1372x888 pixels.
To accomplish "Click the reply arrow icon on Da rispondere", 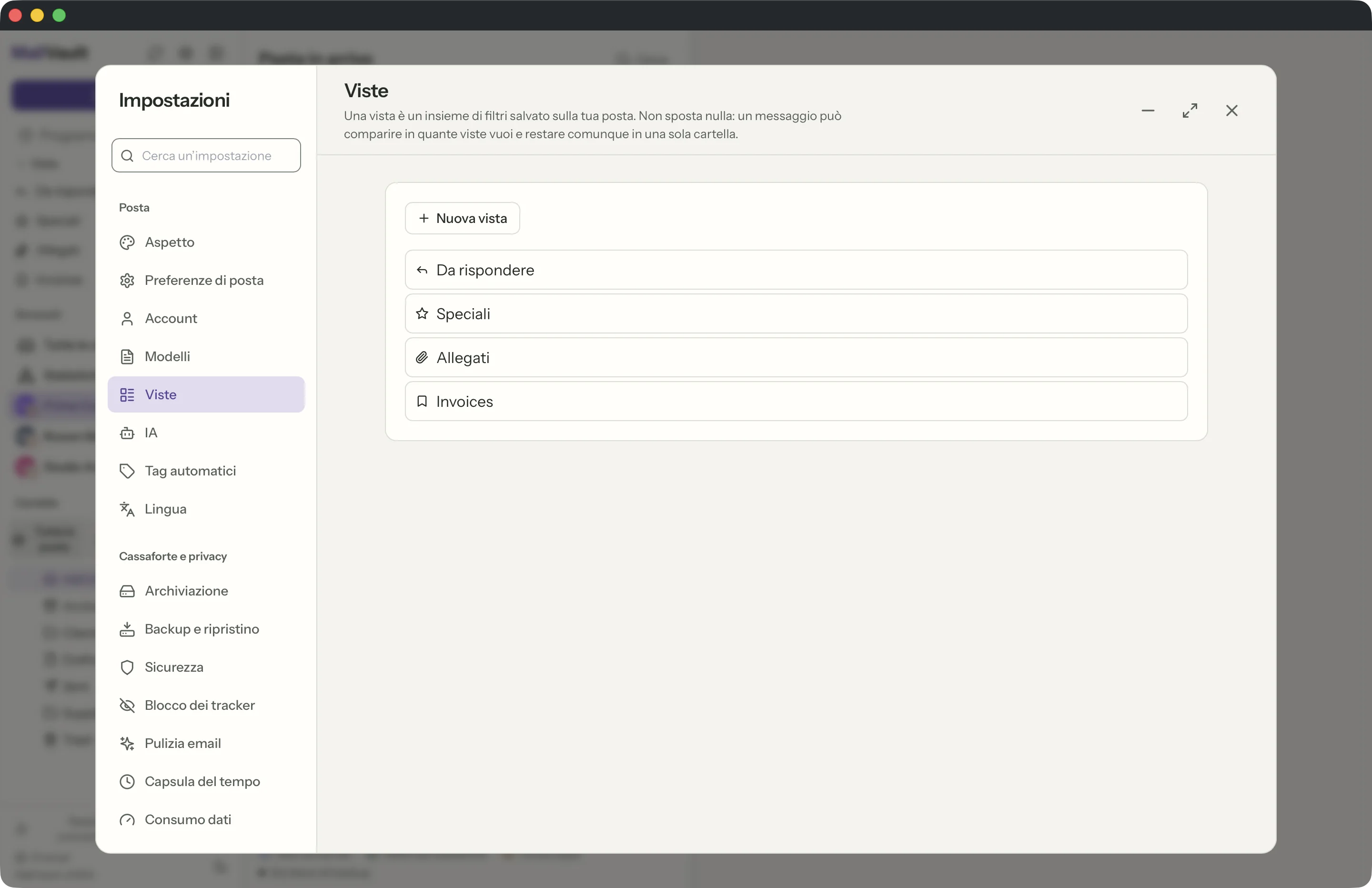I will tap(422, 270).
